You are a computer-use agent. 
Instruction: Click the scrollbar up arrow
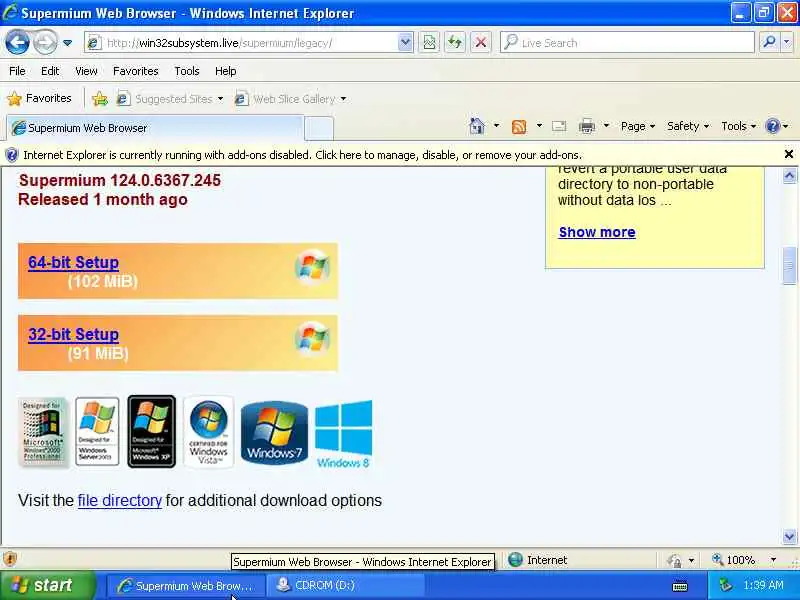pos(789,176)
